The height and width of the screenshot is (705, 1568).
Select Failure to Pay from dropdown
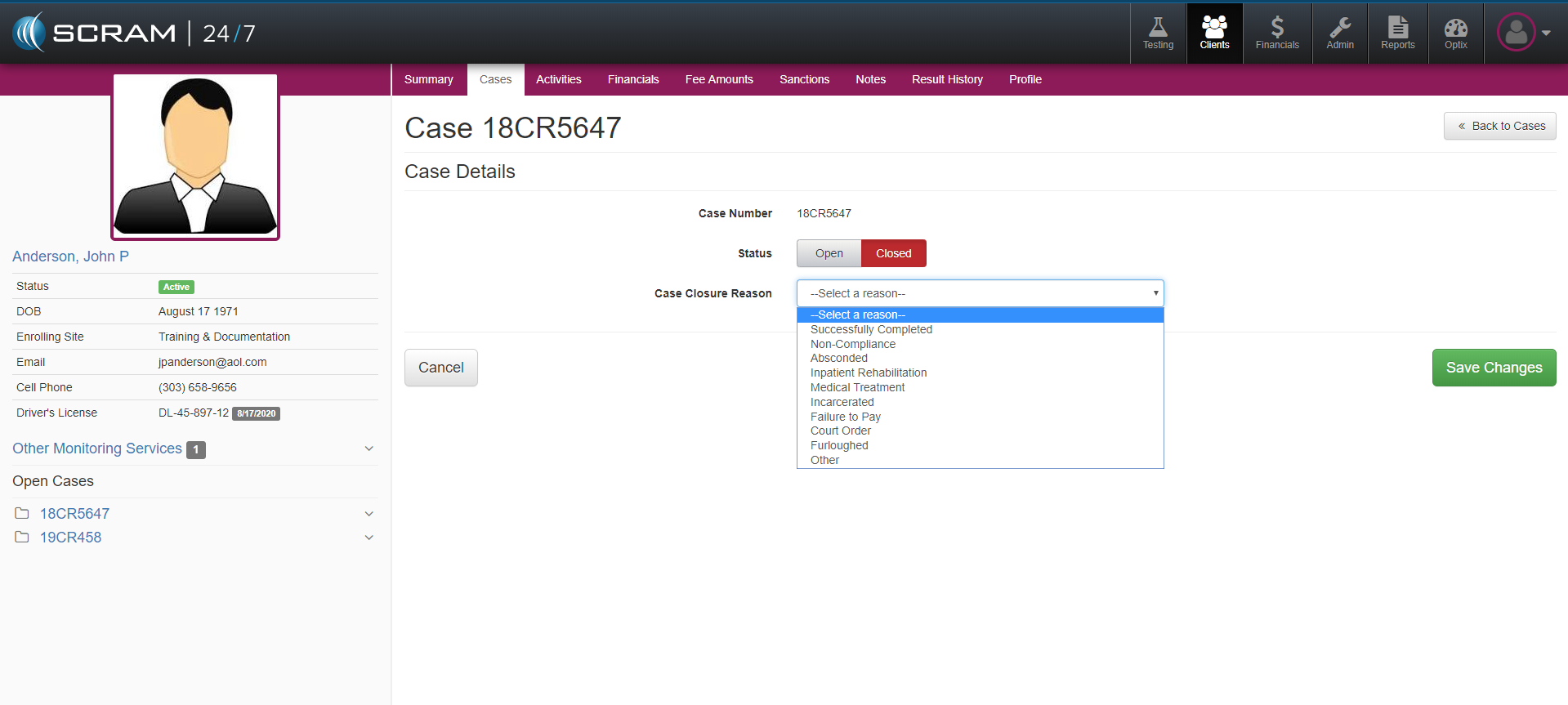(845, 417)
